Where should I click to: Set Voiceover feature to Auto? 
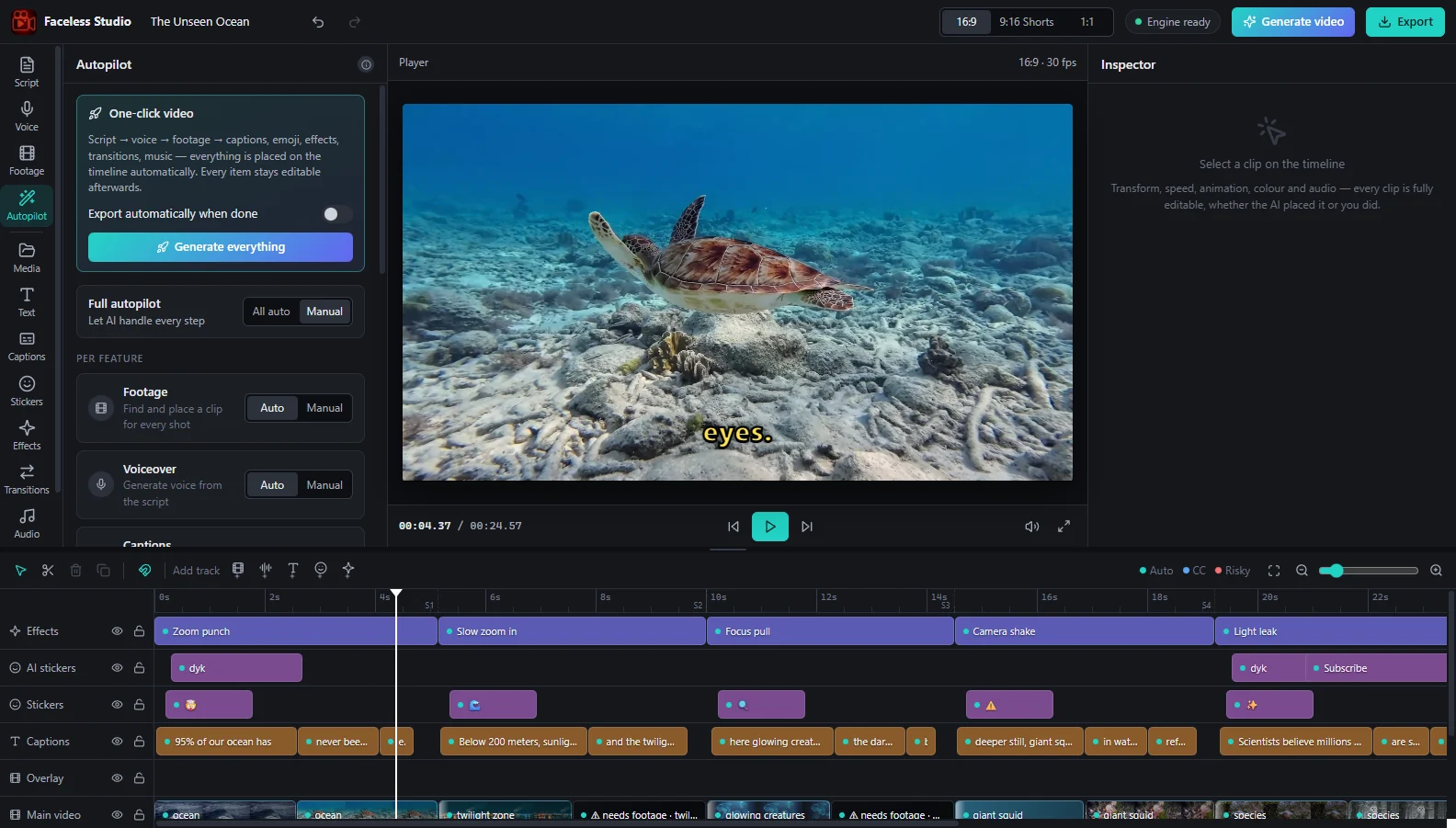point(272,485)
